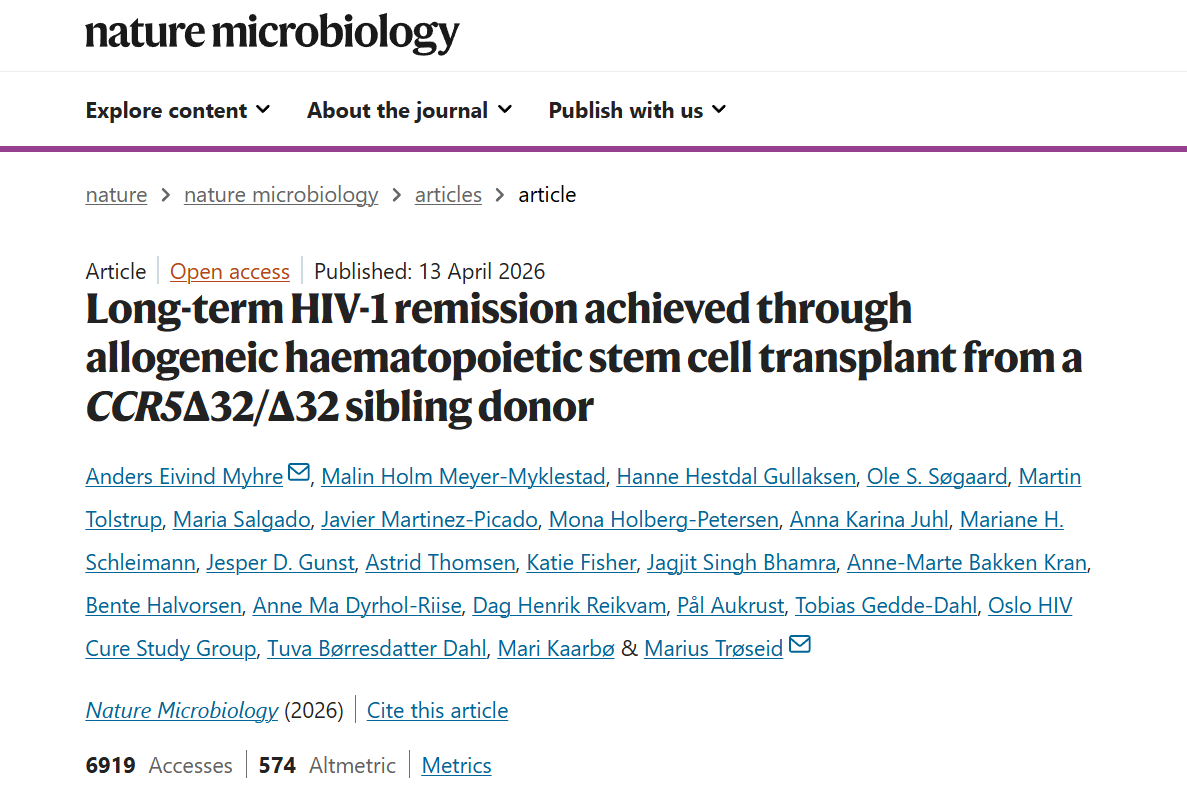Open Cite this article link
Screen dimensions: 1187x801
(x=437, y=710)
